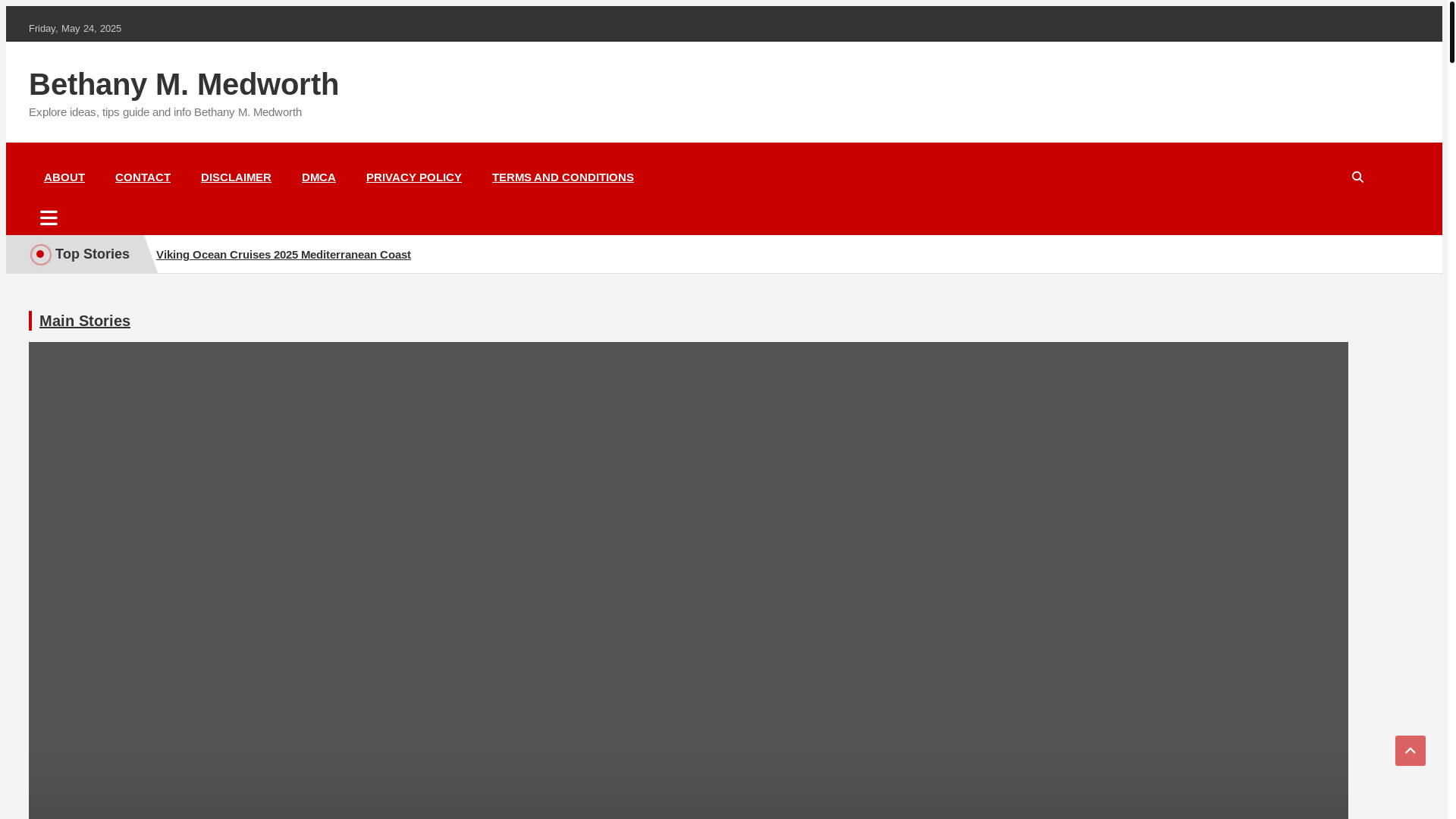Open the Disclaimer menu item

(236, 177)
